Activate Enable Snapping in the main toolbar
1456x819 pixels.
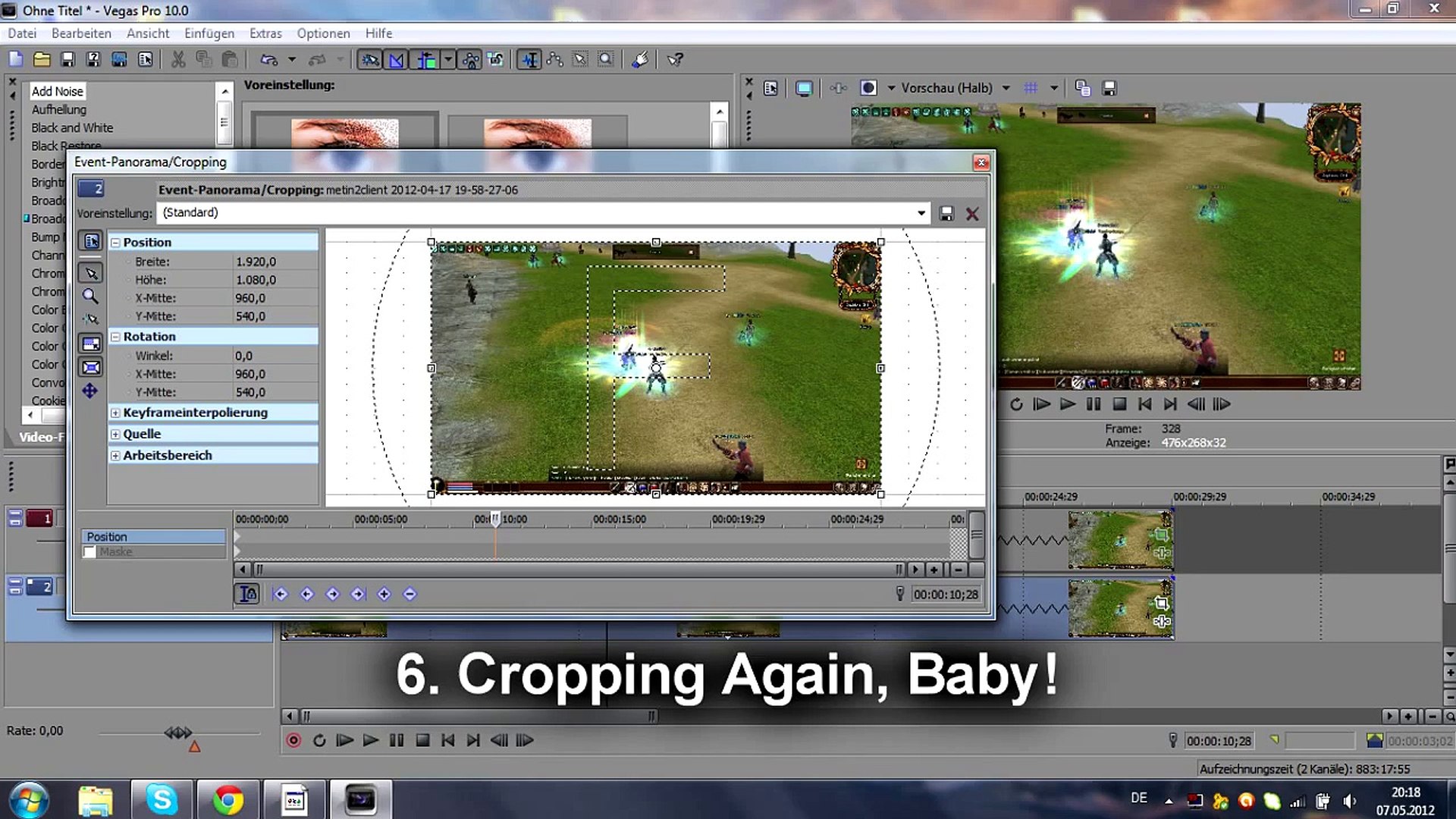click(x=372, y=59)
